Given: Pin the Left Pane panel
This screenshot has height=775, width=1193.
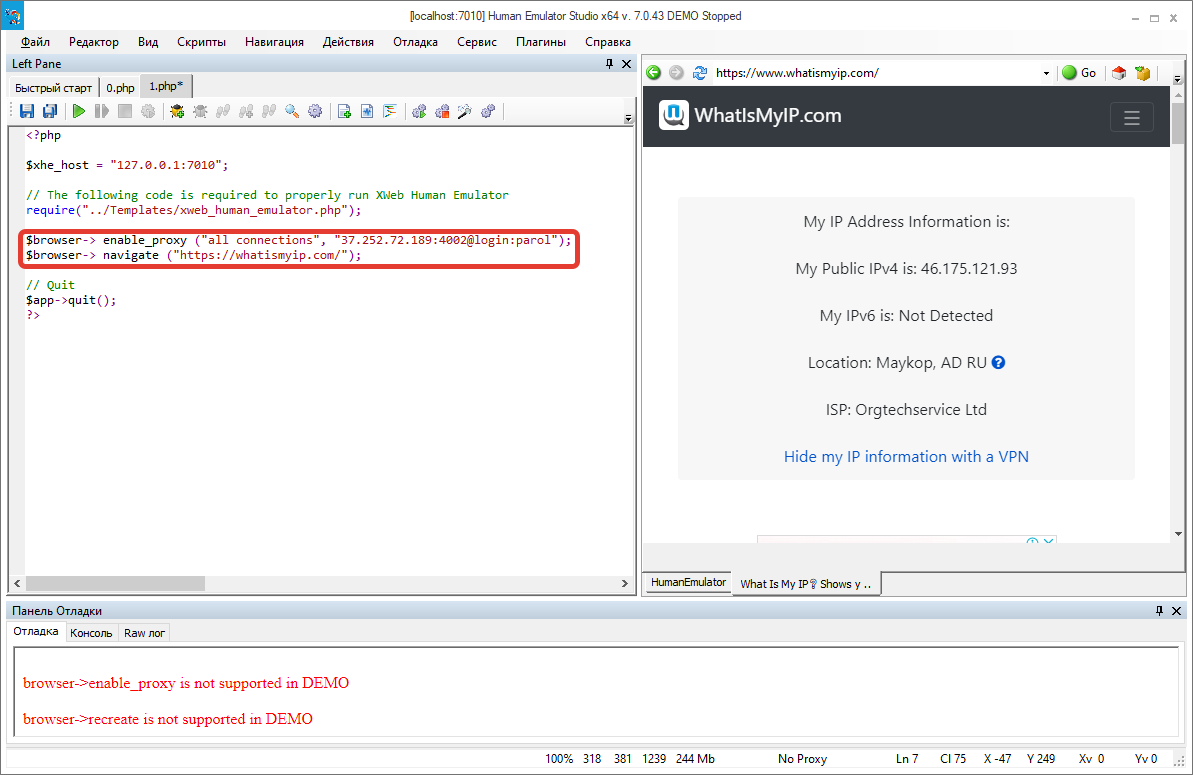Looking at the screenshot, I should click(609, 64).
